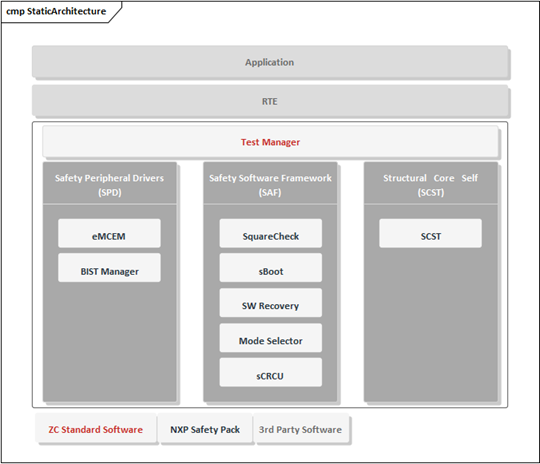Screen dimensions: 540x464
Task: Click the RTE layer block
Action: click(270, 101)
